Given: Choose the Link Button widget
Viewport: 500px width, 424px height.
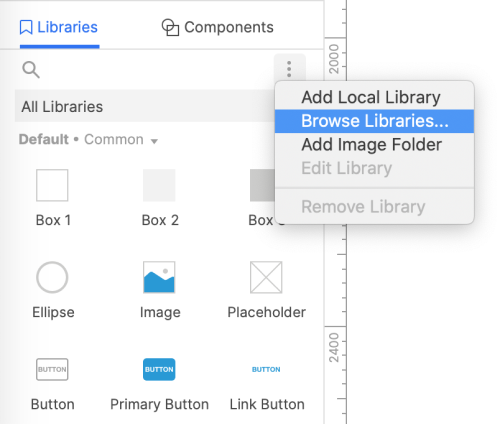Looking at the screenshot, I should [266, 369].
